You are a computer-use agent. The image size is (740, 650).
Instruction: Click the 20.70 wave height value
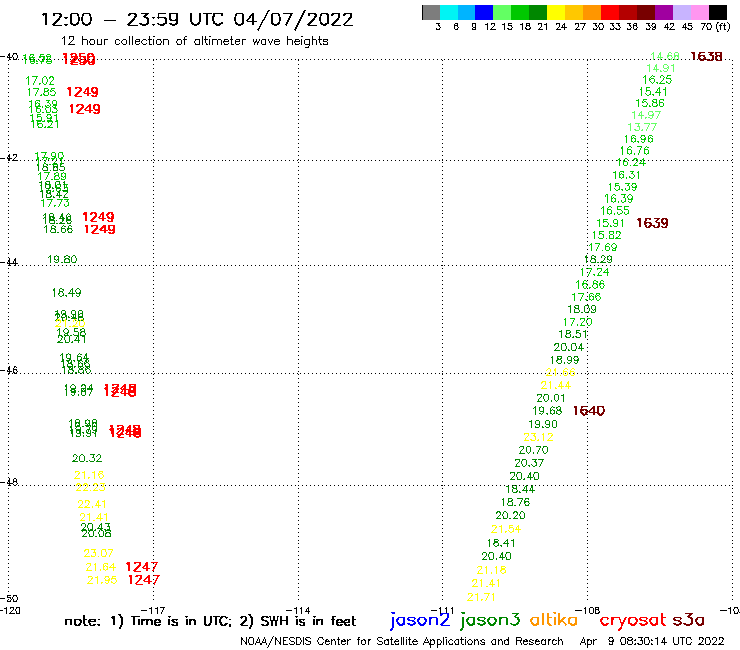tap(533, 450)
